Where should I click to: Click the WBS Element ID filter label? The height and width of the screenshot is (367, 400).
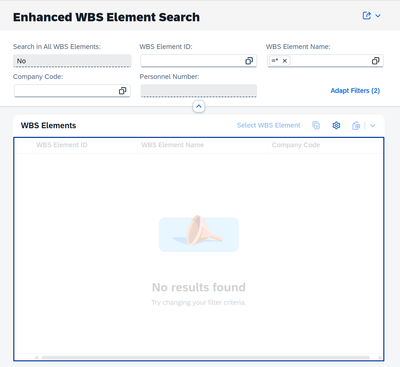click(x=166, y=47)
